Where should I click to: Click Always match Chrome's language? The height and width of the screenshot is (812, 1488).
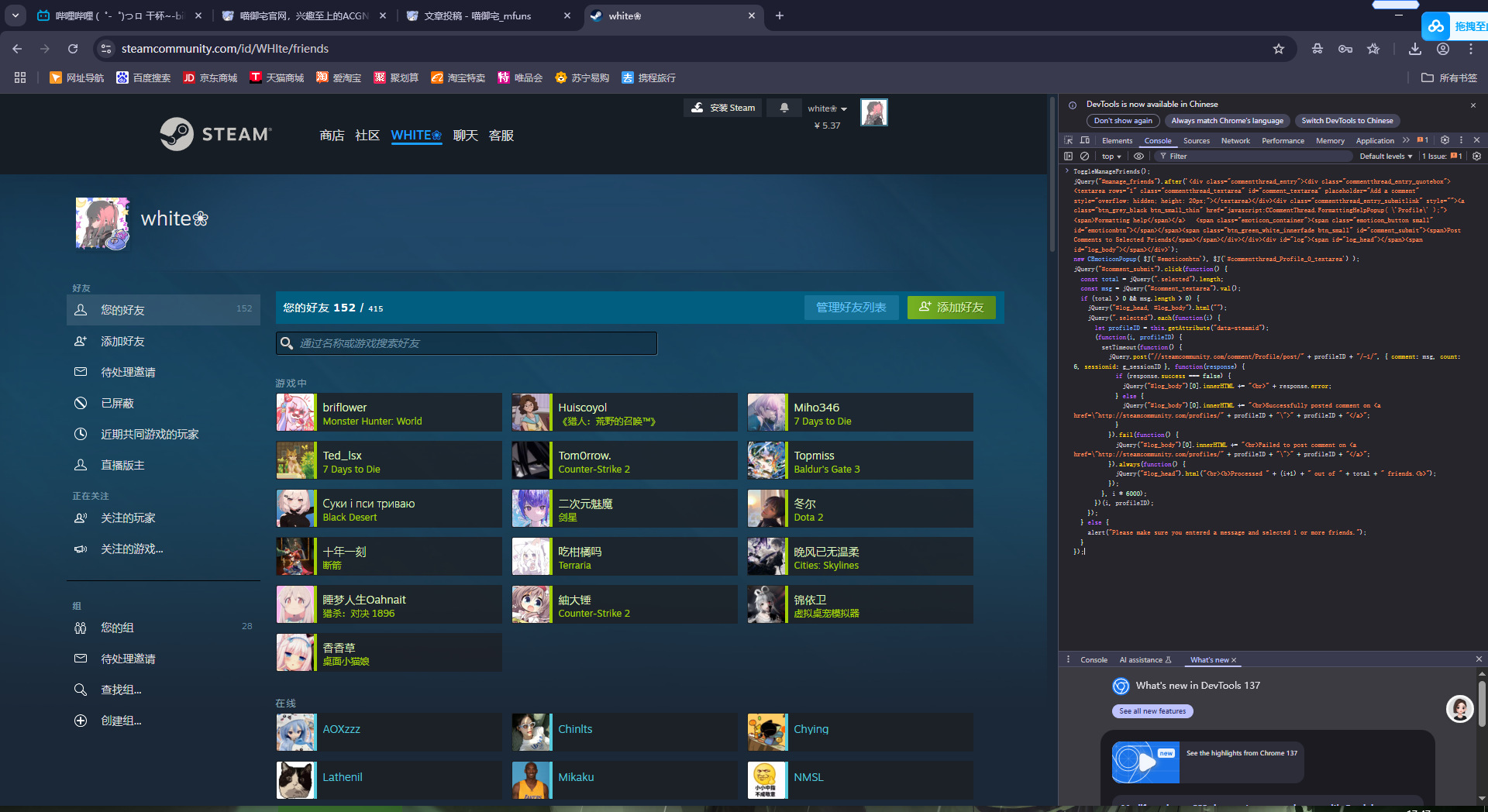(1228, 121)
